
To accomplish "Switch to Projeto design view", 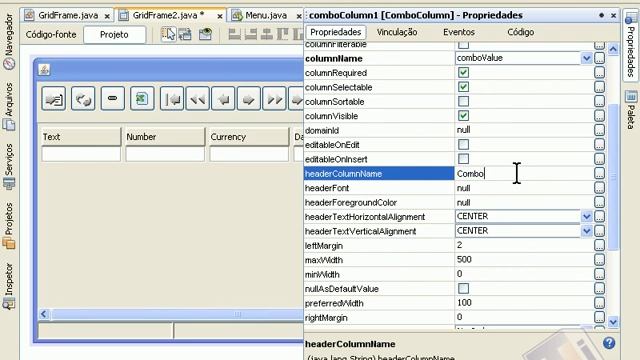I will point(114,35).
